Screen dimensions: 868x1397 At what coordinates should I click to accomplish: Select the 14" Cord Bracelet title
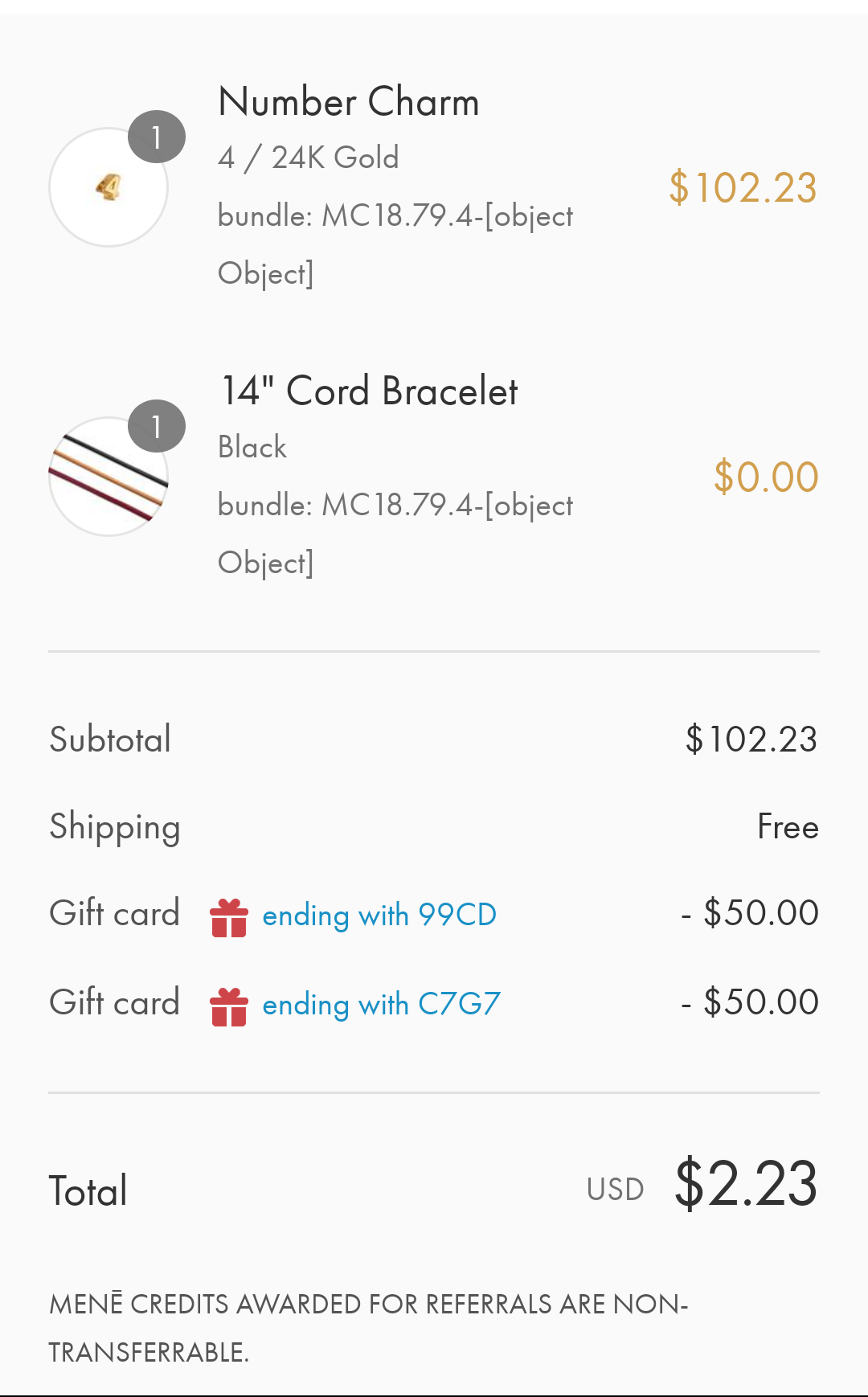pos(370,391)
